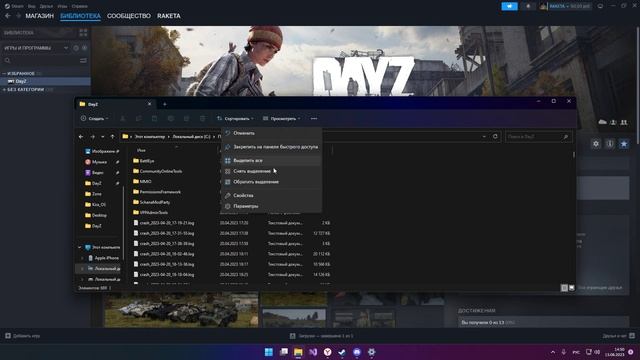Click the Steam library search field
The image size is (640, 360).
coord(41,60)
